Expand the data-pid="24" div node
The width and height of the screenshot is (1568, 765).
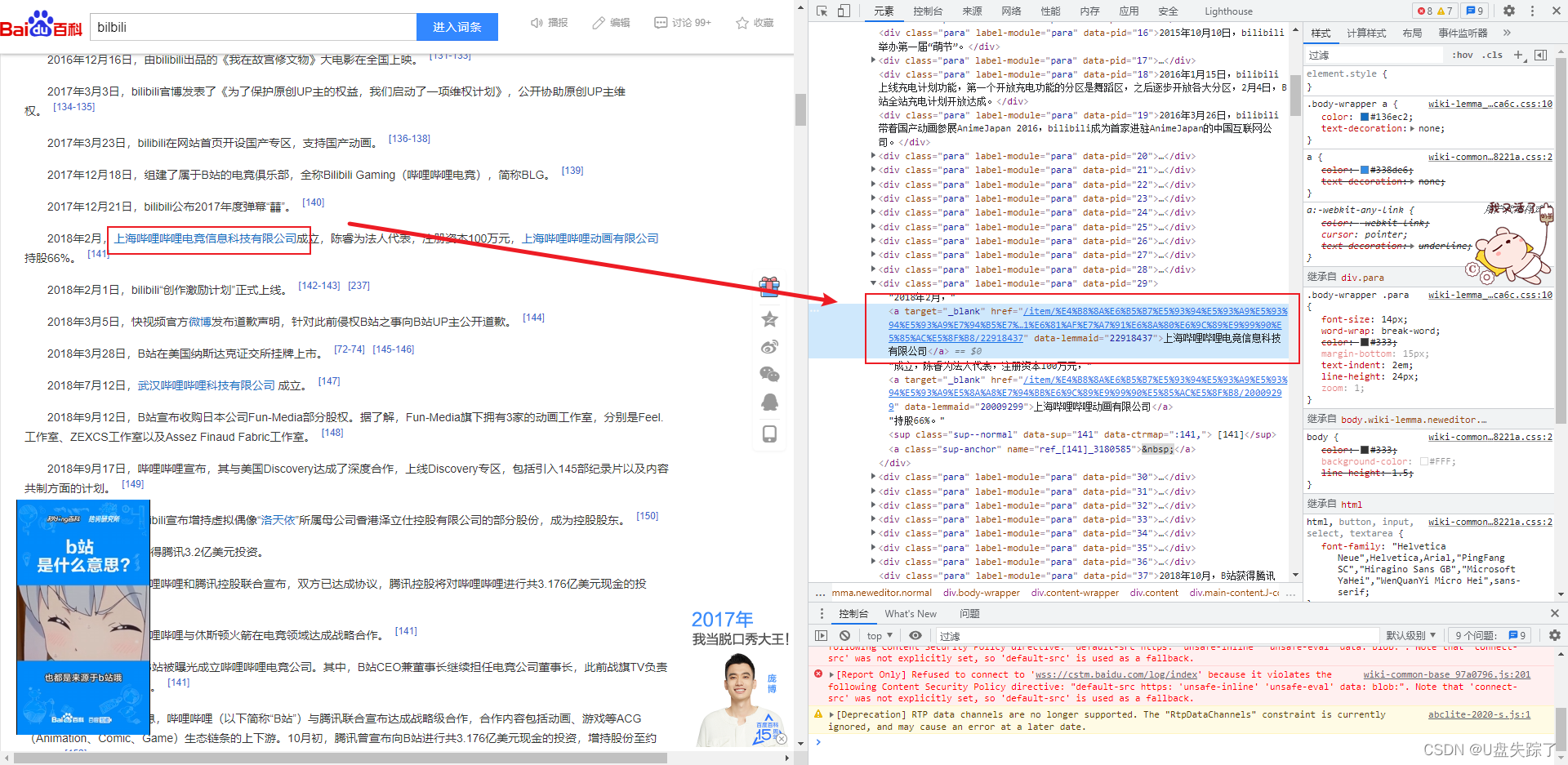(x=873, y=212)
